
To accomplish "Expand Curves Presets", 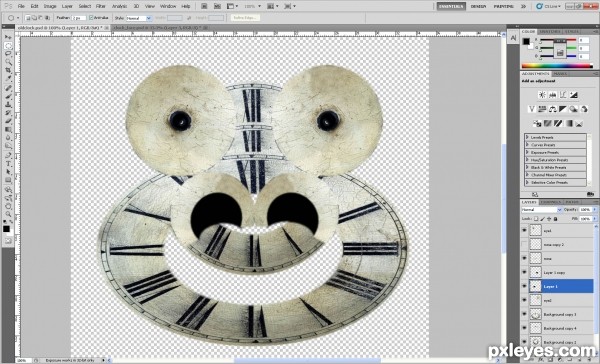I will [x=527, y=145].
